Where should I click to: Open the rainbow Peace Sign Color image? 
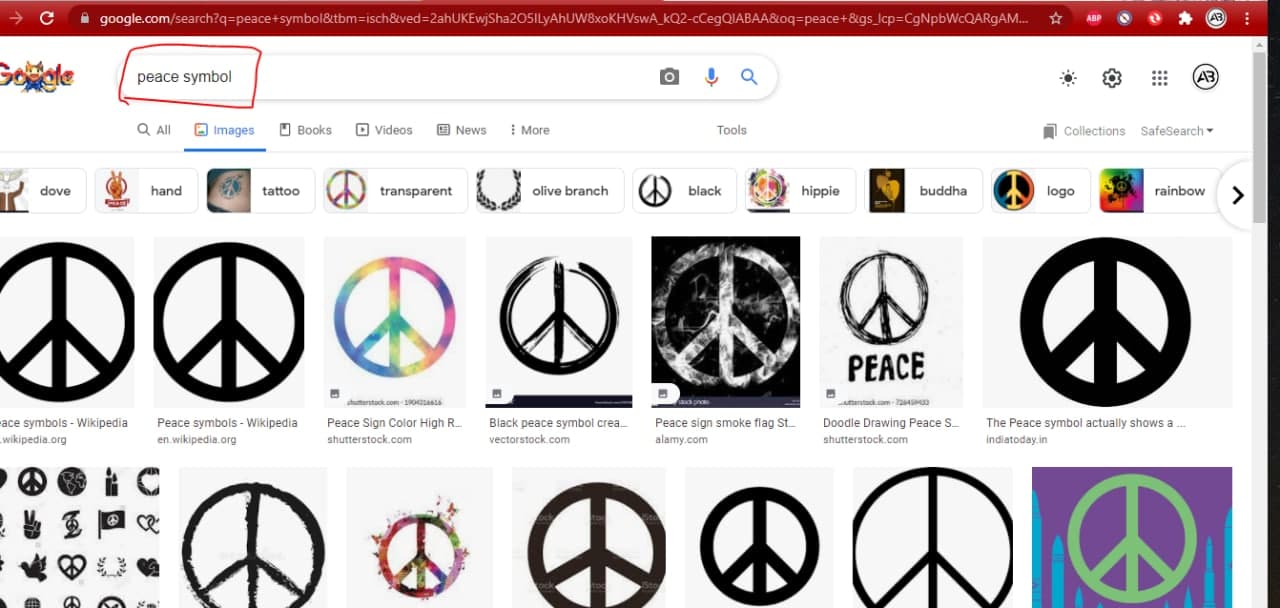click(x=394, y=322)
